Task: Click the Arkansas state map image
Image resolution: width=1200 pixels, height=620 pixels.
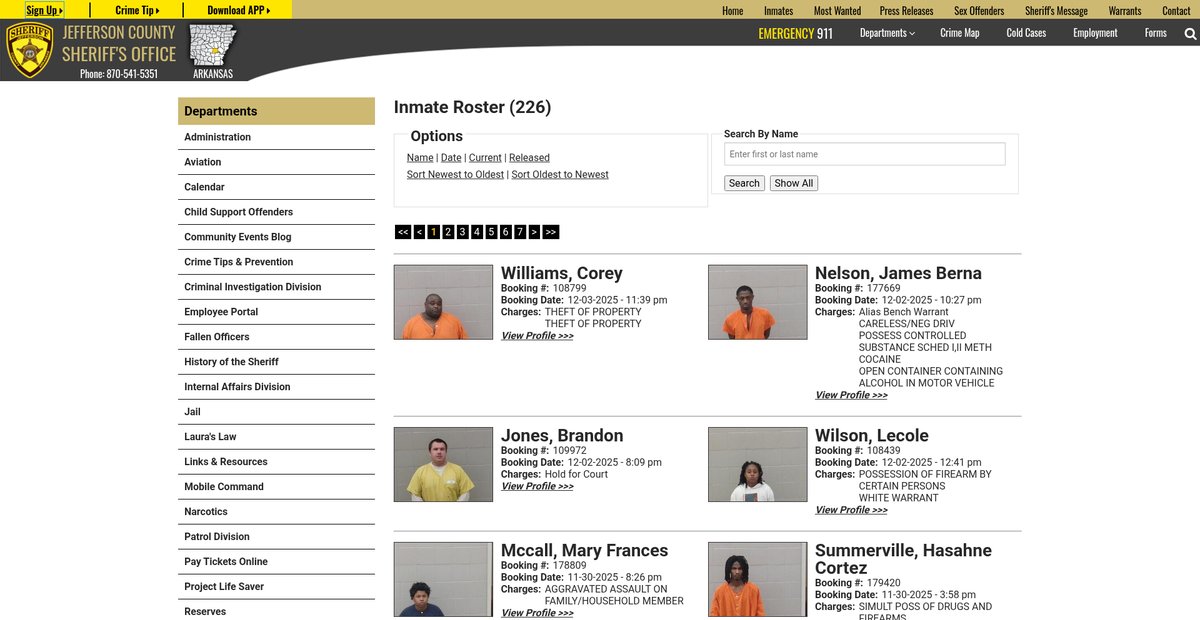Action: (x=212, y=46)
